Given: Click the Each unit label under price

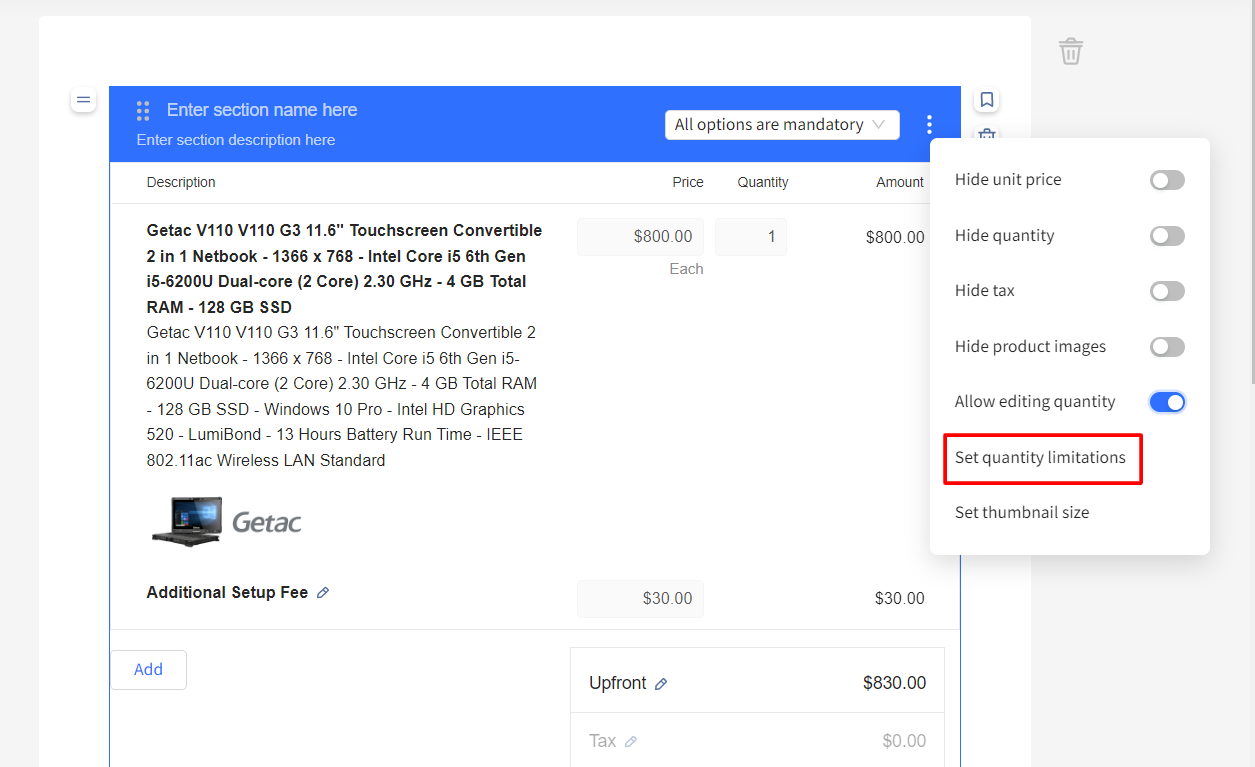Looking at the screenshot, I should 686,269.
